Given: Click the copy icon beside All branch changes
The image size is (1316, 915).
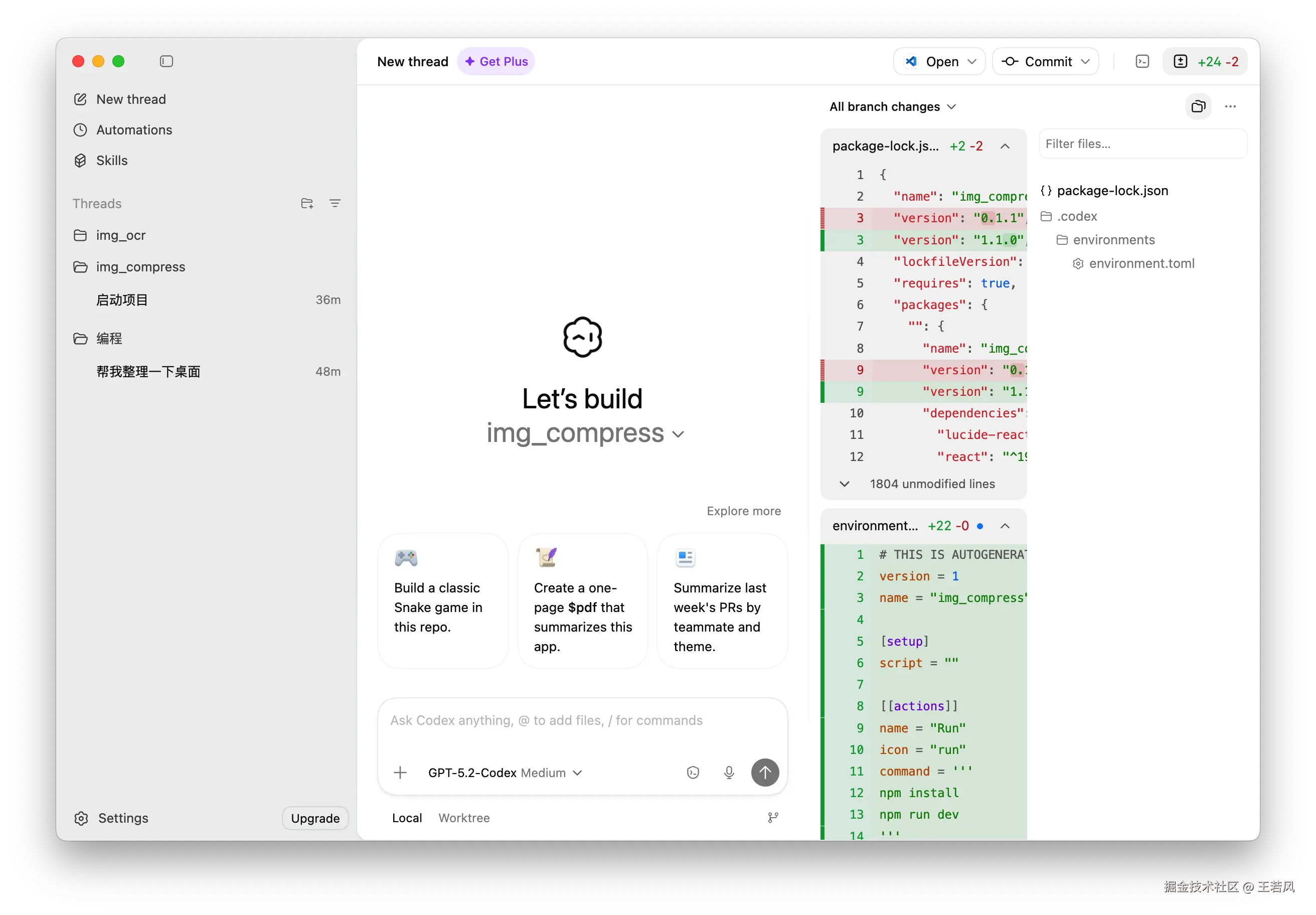Looking at the screenshot, I should point(1198,107).
